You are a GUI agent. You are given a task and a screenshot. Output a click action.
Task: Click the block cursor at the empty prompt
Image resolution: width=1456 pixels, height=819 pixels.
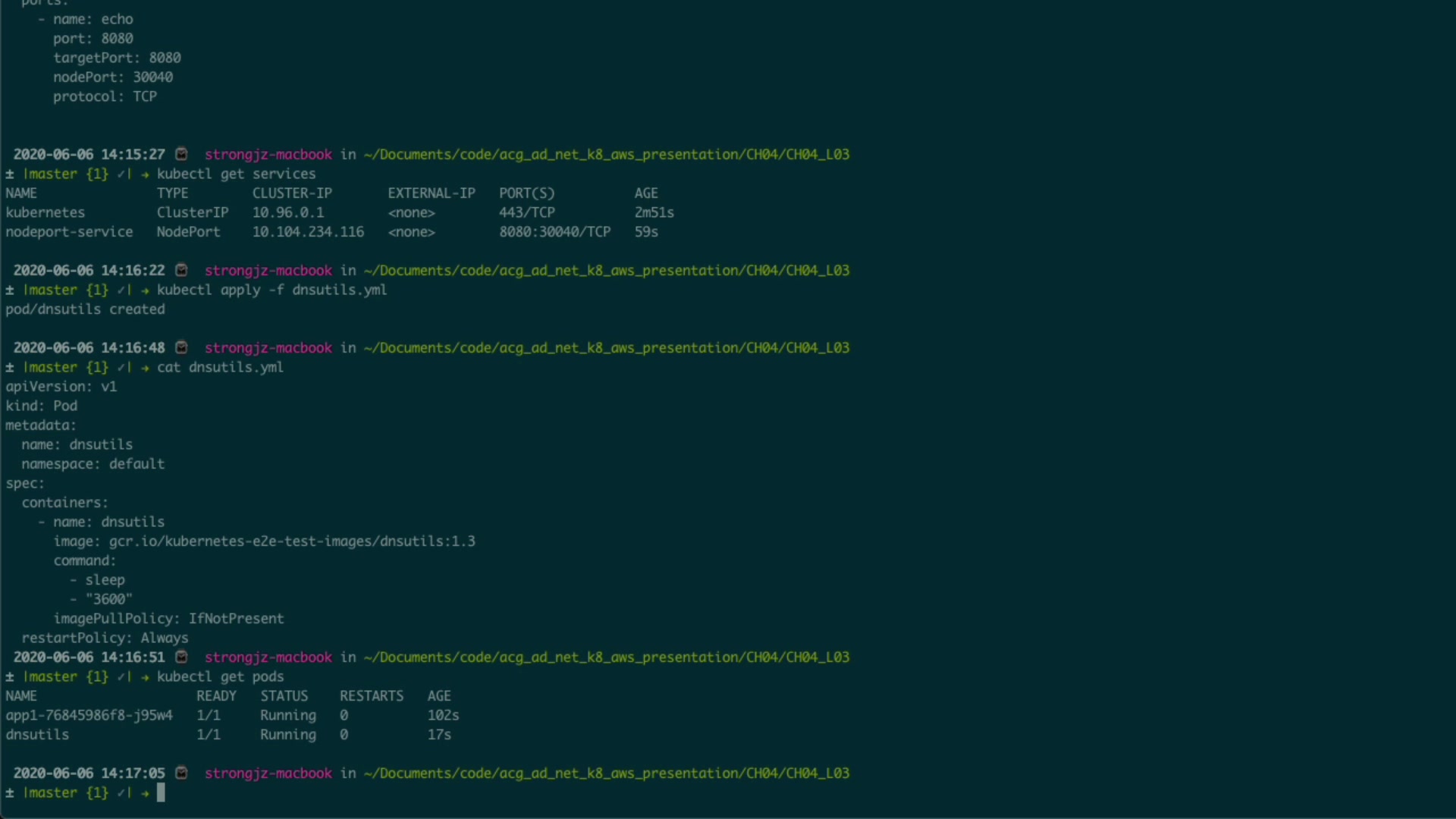click(161, 792)
